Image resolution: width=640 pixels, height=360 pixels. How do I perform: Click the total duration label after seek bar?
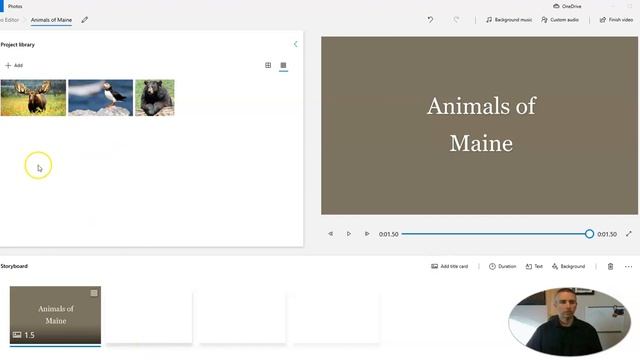pos(607,234)
